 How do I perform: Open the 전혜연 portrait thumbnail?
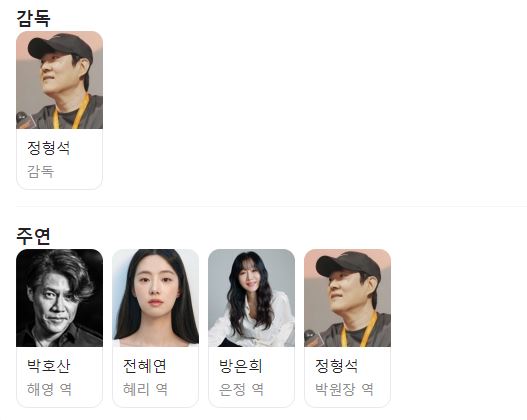pyautogui.click(x=156, y=298)
